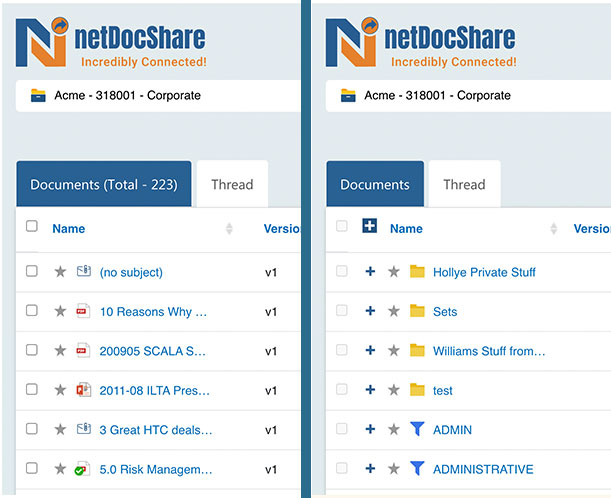The width and height of the screenshot is (611, 498).
Task: Click the ADMINISTRATIVE filter funnel icon
Action: click(417, 468)
